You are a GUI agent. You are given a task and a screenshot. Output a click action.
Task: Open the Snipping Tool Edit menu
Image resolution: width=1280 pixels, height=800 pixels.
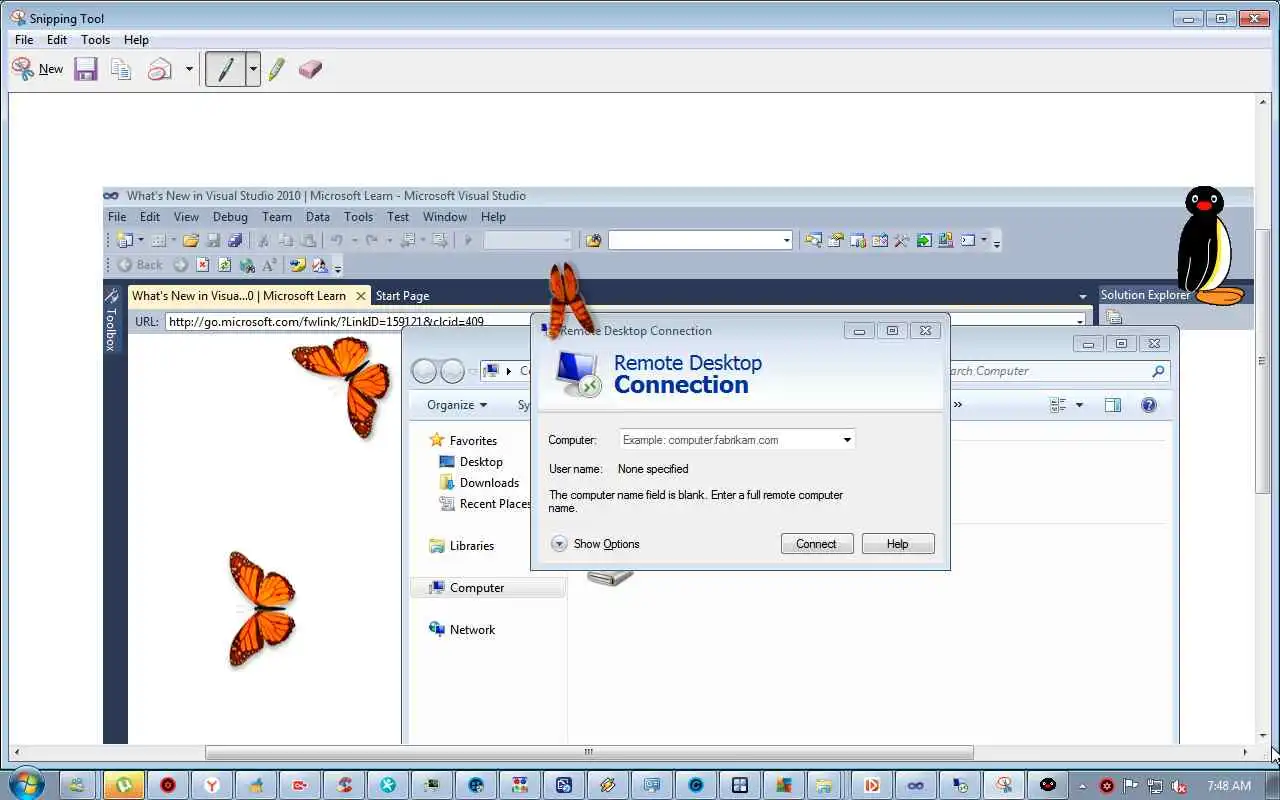click(57, 40)
